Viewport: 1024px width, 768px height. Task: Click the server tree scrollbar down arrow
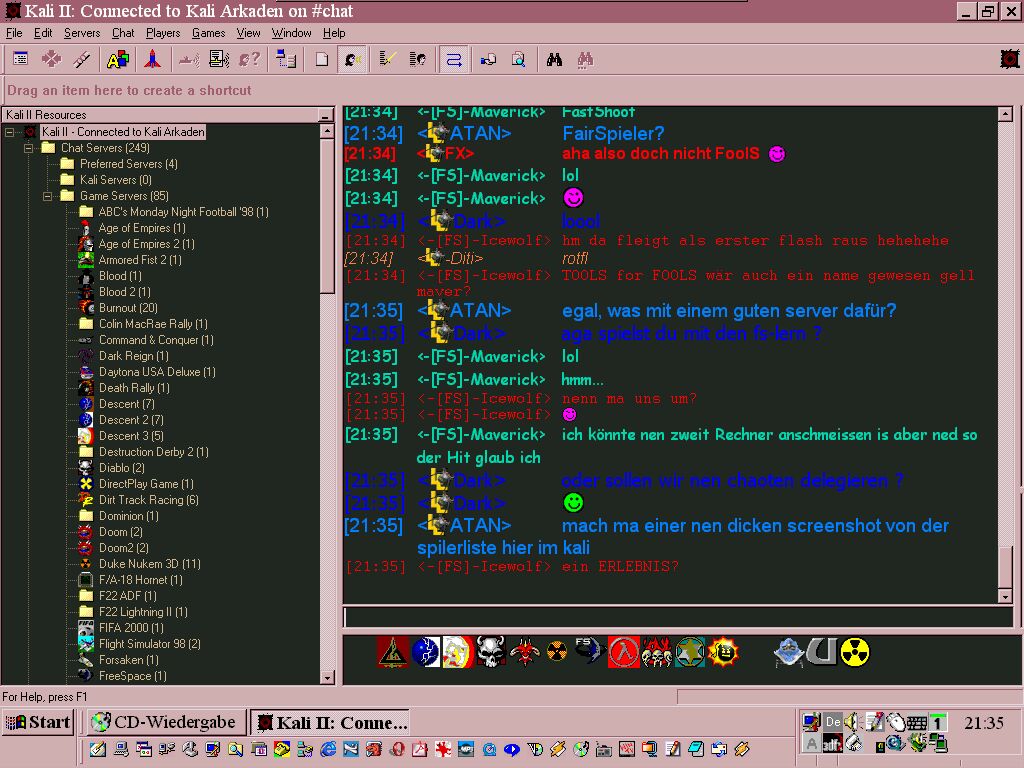click(328, 677)
